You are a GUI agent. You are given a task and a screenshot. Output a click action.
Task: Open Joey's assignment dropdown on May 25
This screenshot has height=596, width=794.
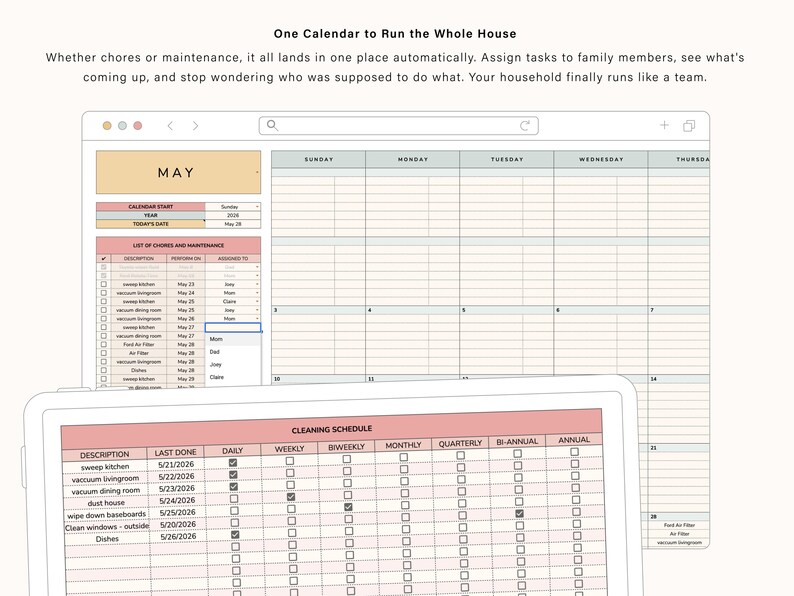(257, 310)
